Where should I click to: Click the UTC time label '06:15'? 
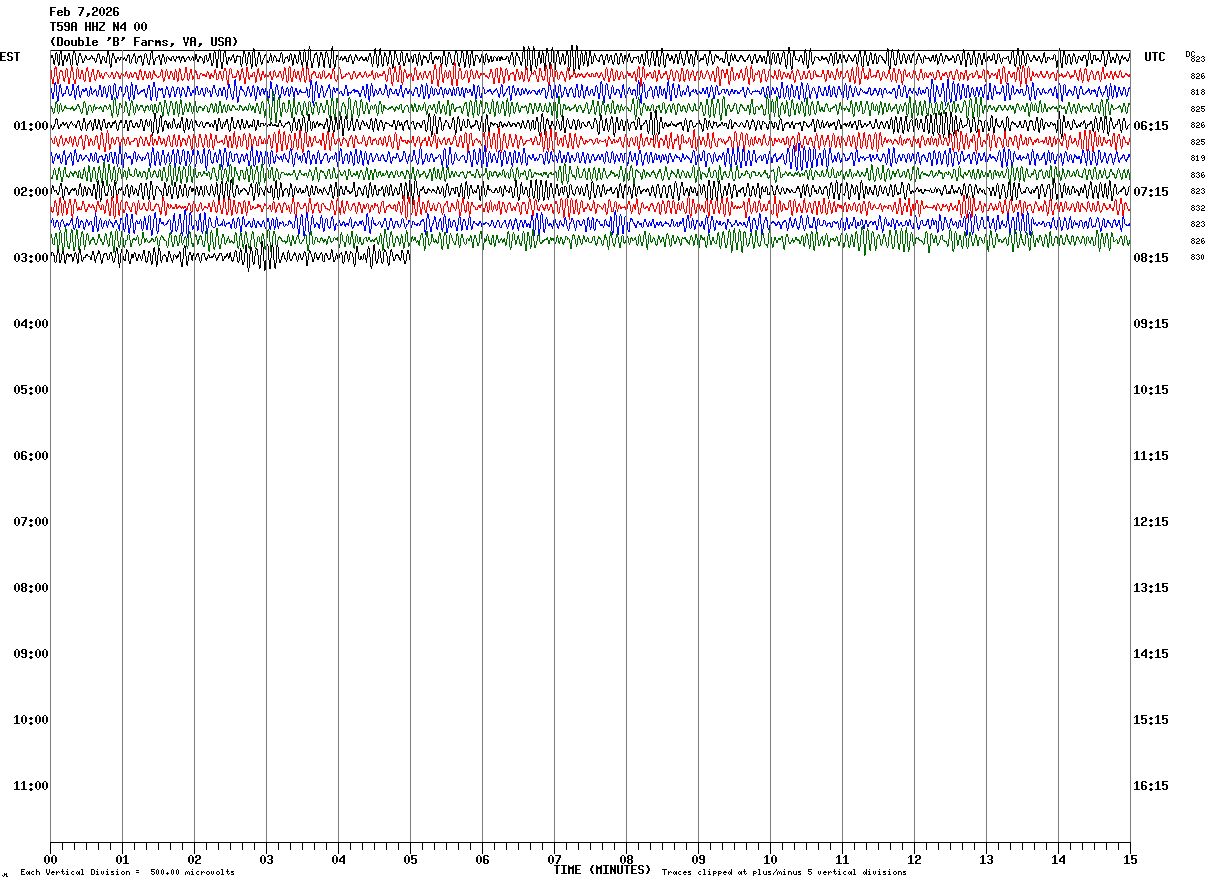click(x=1151, y=126)
